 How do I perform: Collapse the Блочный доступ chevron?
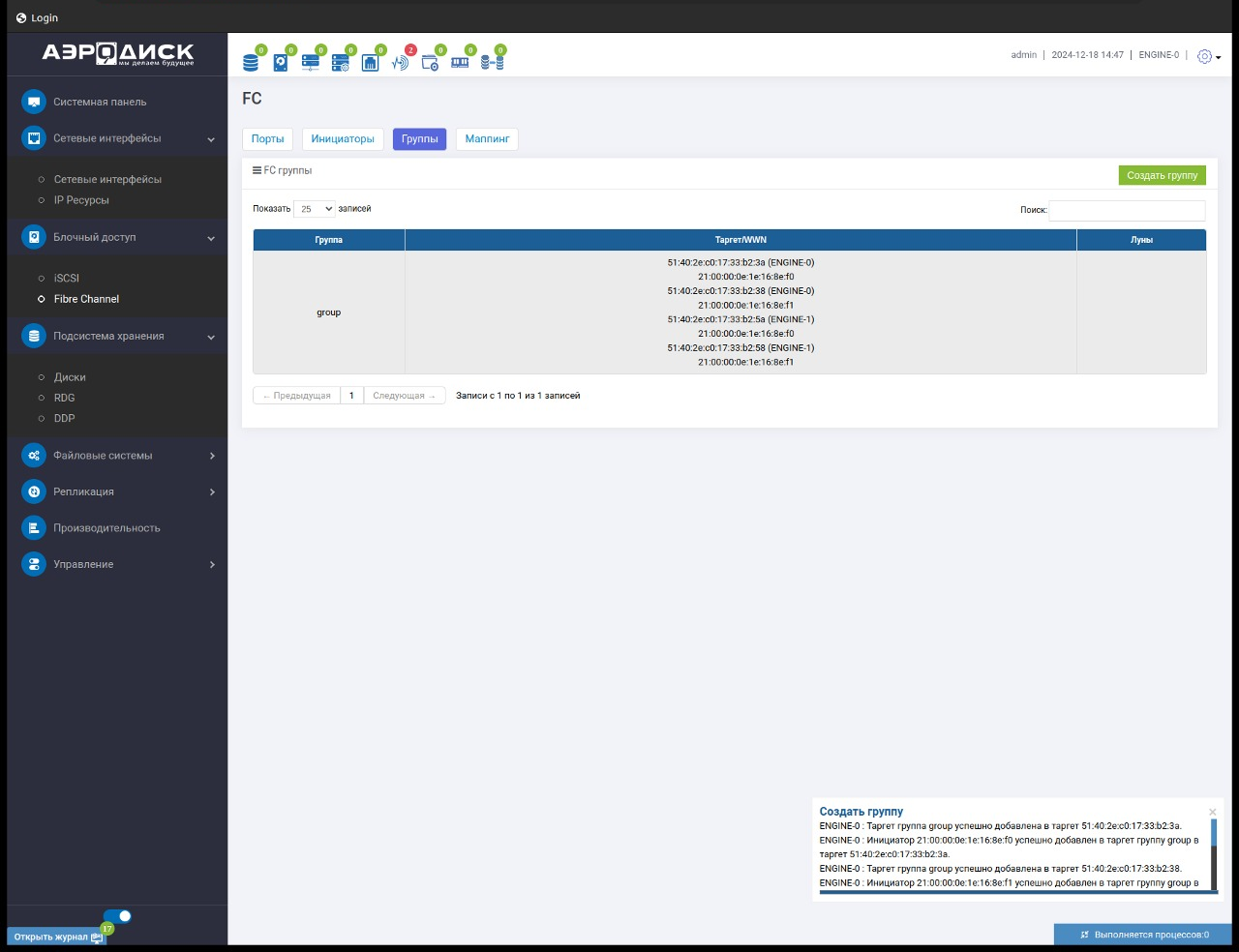pyautogui.click(x=211, y=238)
